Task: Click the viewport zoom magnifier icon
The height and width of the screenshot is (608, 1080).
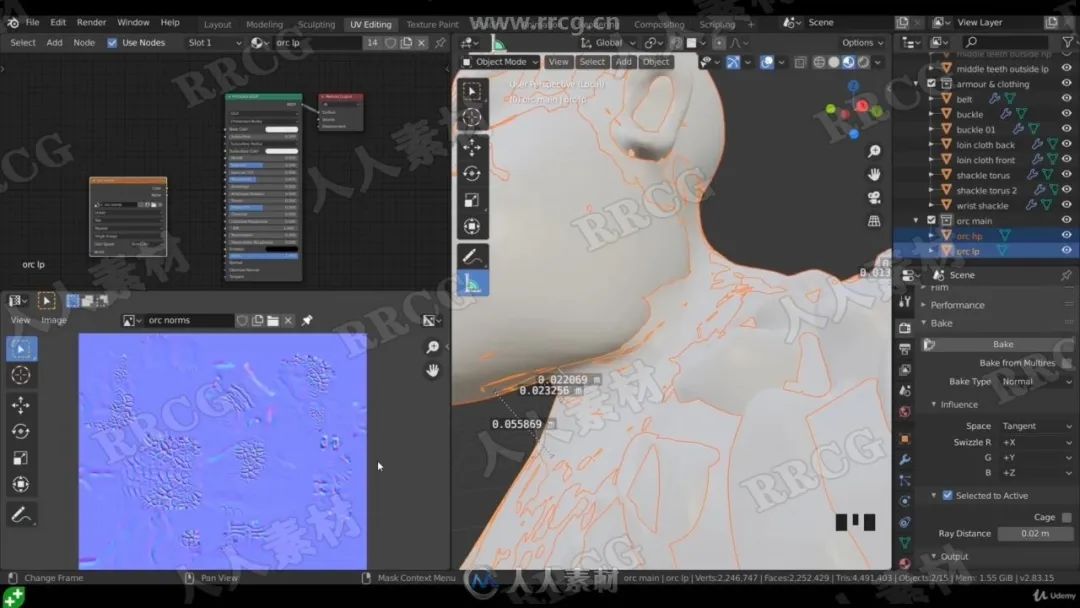Action: coord(874,151)
